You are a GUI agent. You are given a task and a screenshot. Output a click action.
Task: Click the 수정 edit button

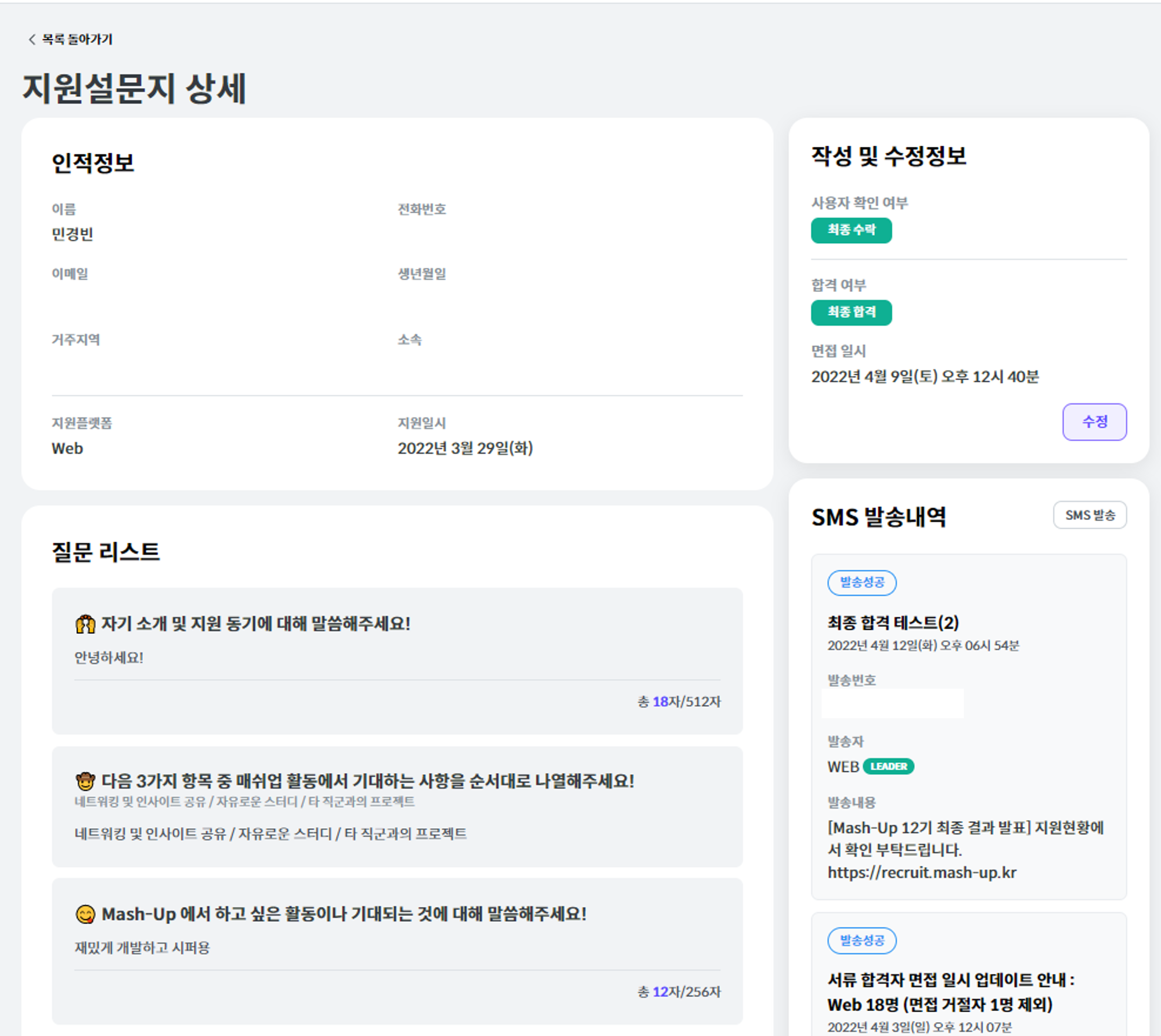[x=1094, y=422]
